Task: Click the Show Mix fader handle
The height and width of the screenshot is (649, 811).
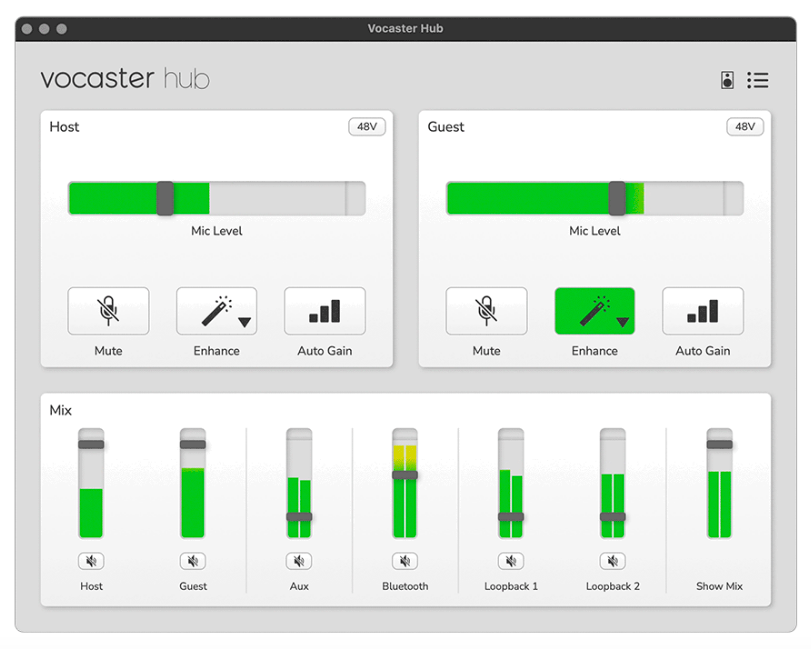Action: (719, 442)
